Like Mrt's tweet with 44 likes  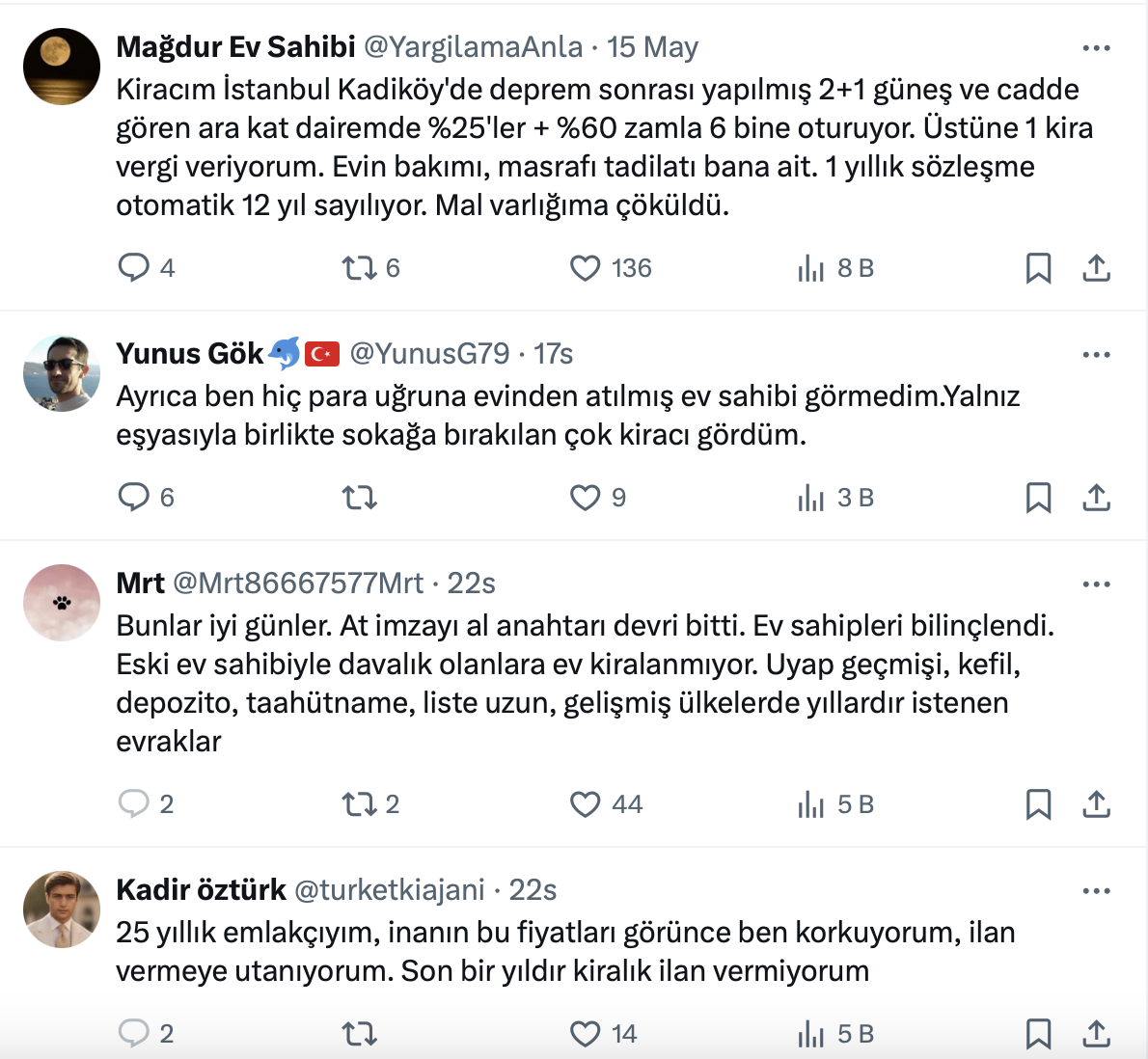585,803
